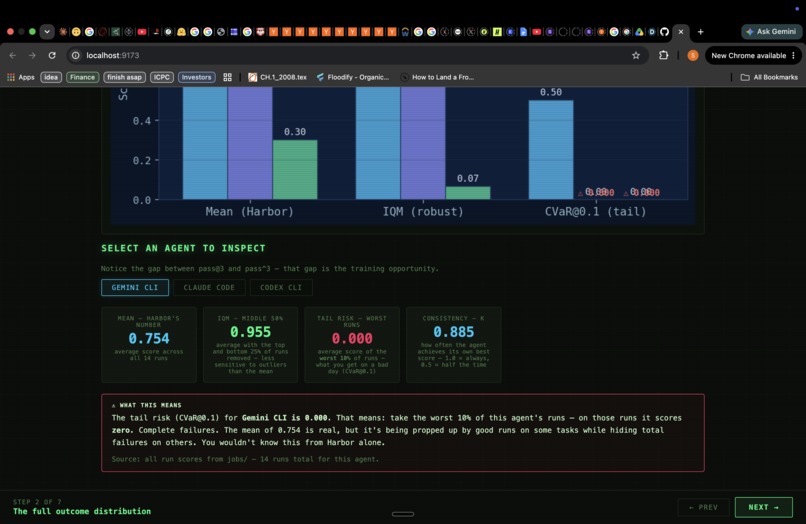Expand the idea bookmark folder
This screenshot has height=524, width=806.
pyautogui.click(x=51, y=77)
